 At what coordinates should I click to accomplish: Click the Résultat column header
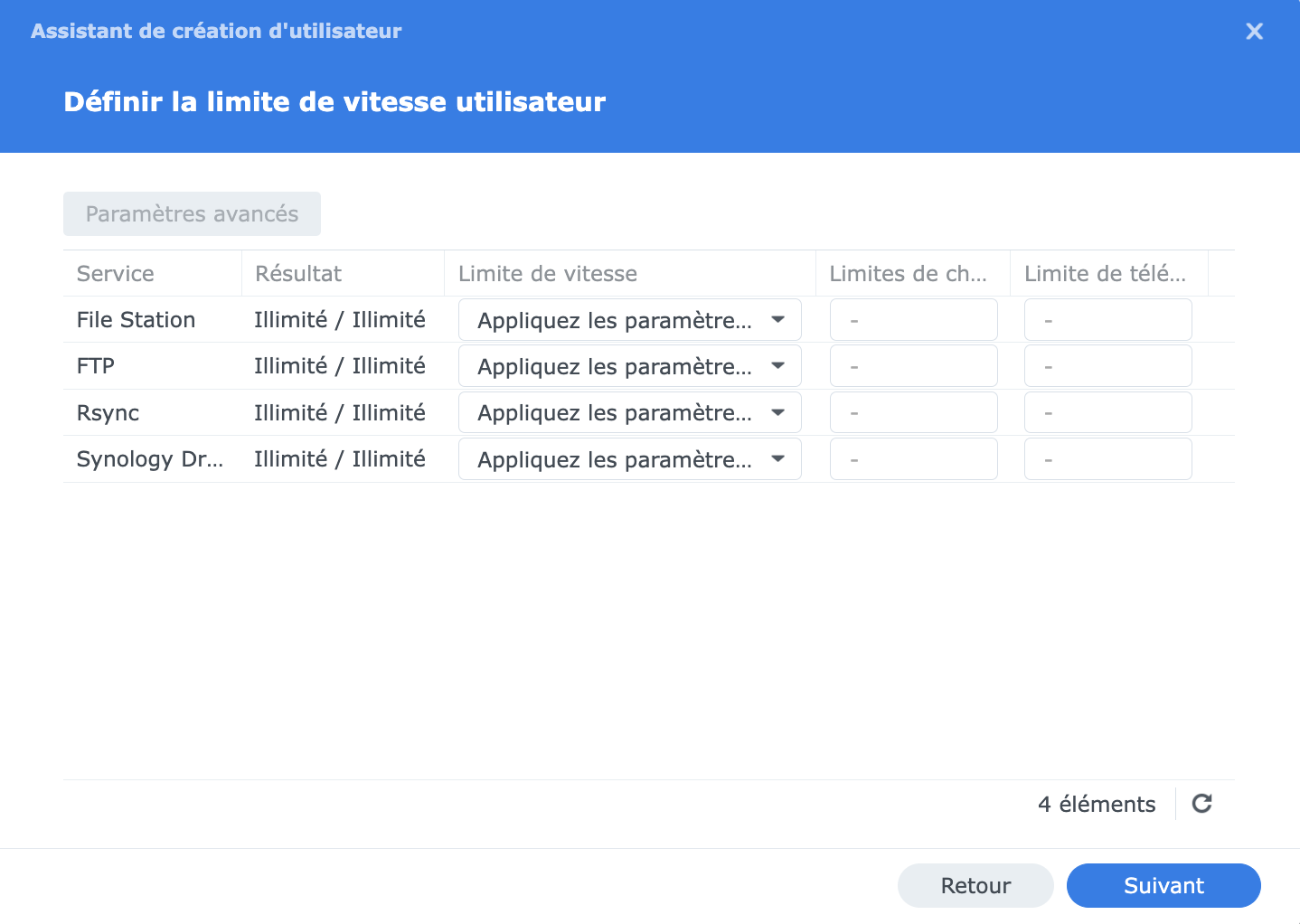pyautogui.click(x=343, y=273)
